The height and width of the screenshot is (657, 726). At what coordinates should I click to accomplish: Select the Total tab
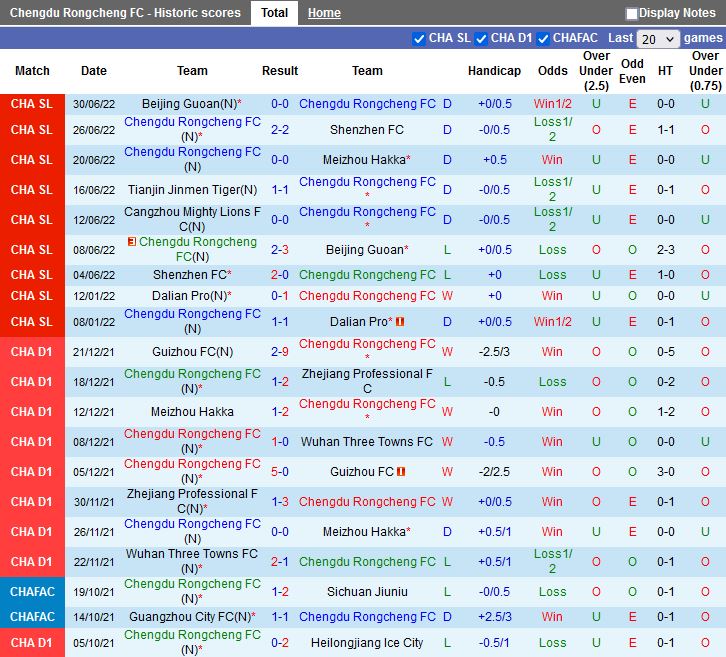point(274,13)
